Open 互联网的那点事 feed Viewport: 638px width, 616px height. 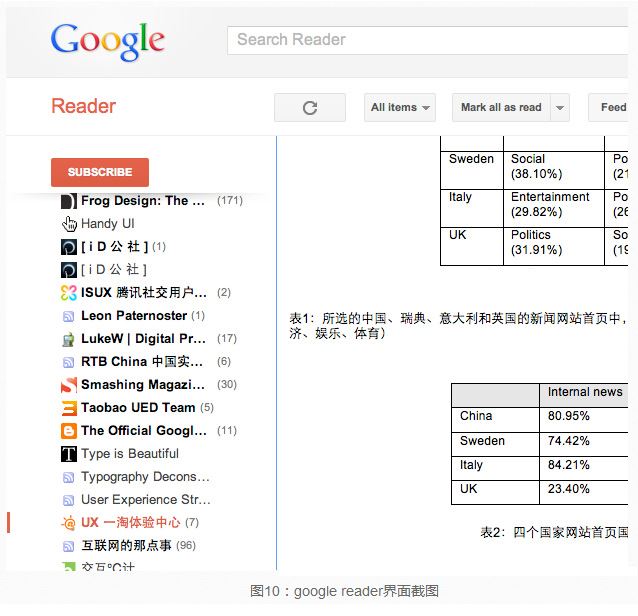tap(128, 546)
